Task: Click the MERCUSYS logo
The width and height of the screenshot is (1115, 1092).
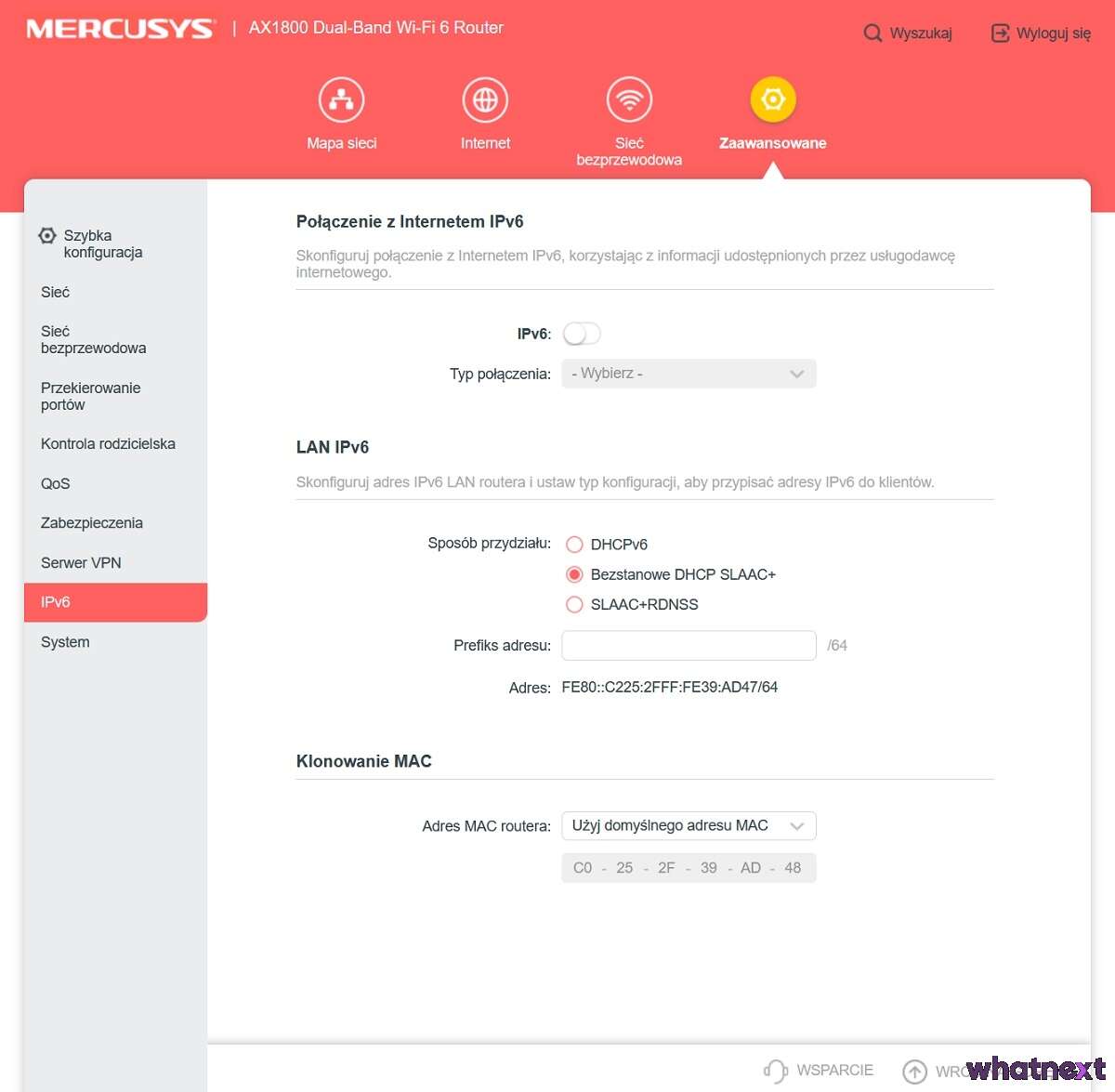Action: (x=120, y=29)
